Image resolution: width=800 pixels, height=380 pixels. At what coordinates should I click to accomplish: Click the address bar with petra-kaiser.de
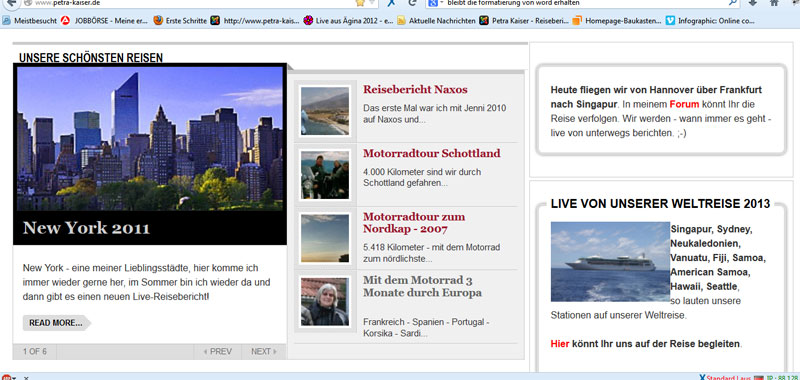coord(189,3)
